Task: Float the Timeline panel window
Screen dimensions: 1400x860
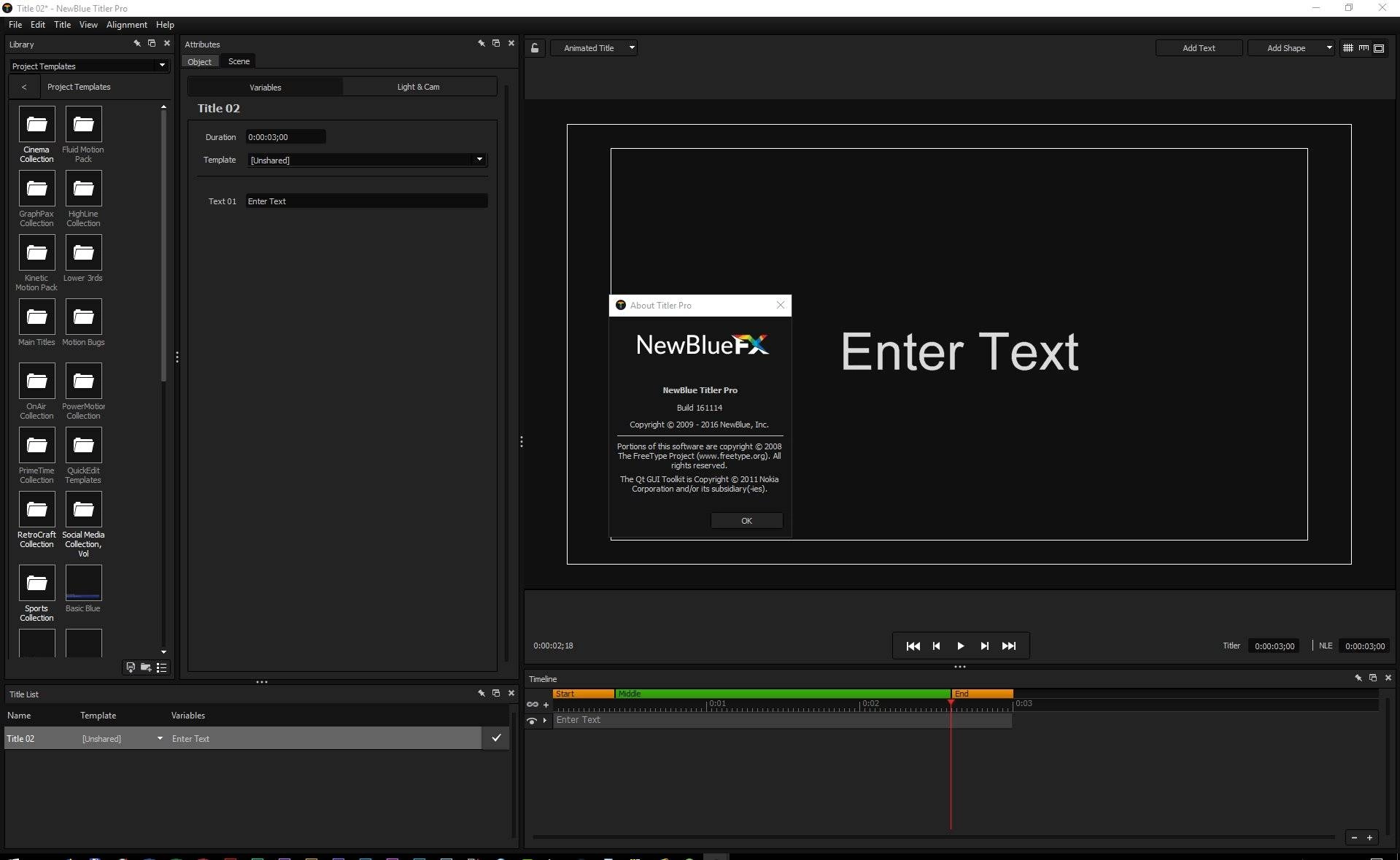Action: [1373, 678]
